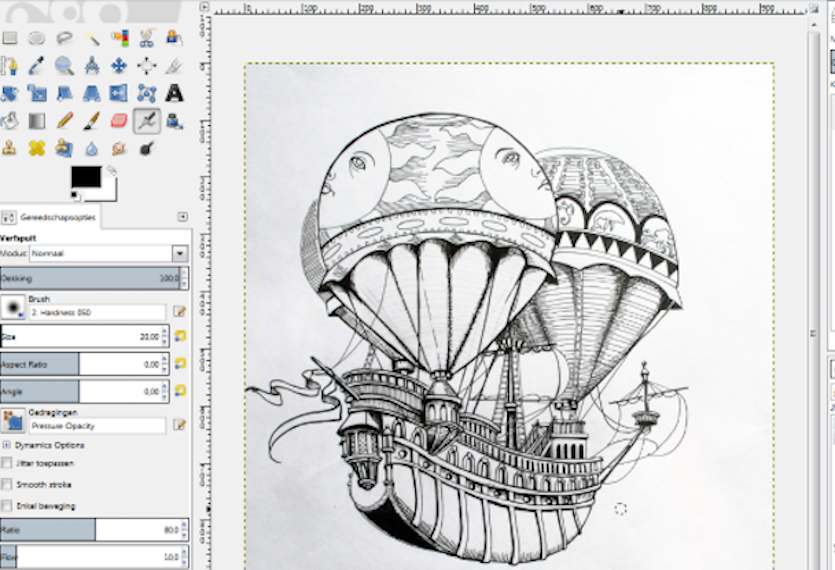Viewport: 835px width, 570px height.
Task: Enable the Smooth stroke checkbox
Action: (6, 484)
